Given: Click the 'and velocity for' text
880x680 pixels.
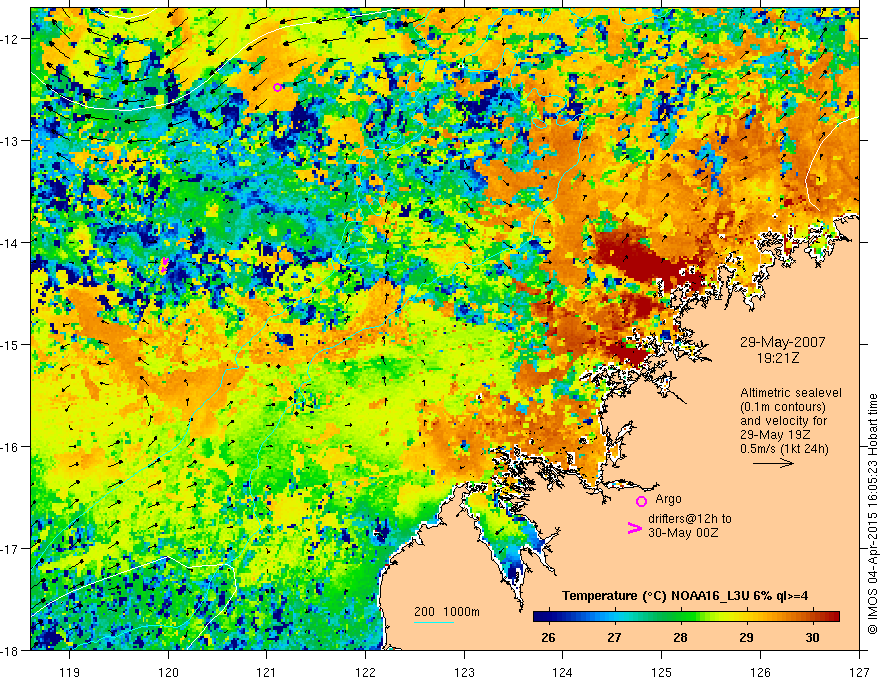Looking at the screenshot, I should click(783, 421).
